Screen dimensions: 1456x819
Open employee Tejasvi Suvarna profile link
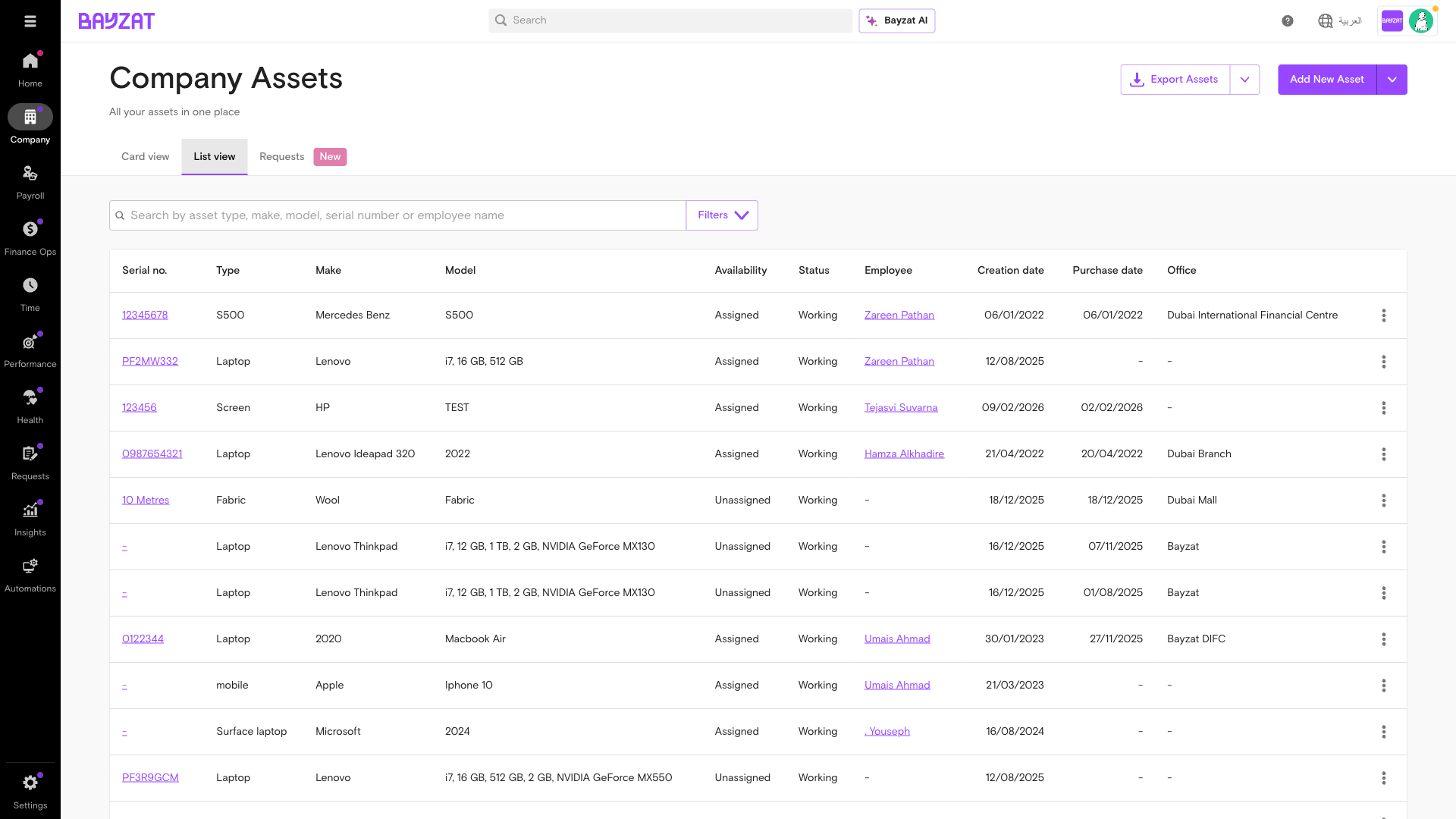(901, 408)
